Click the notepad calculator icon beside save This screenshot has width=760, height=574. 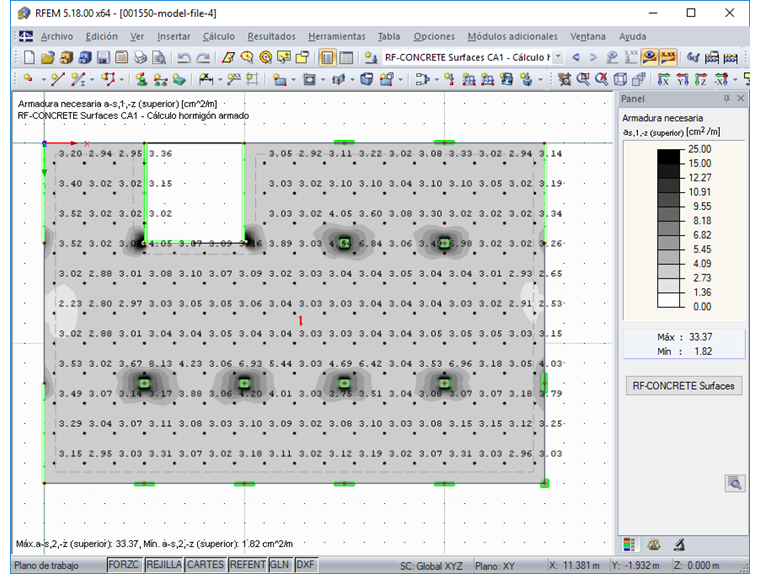(x=122, y=58)
